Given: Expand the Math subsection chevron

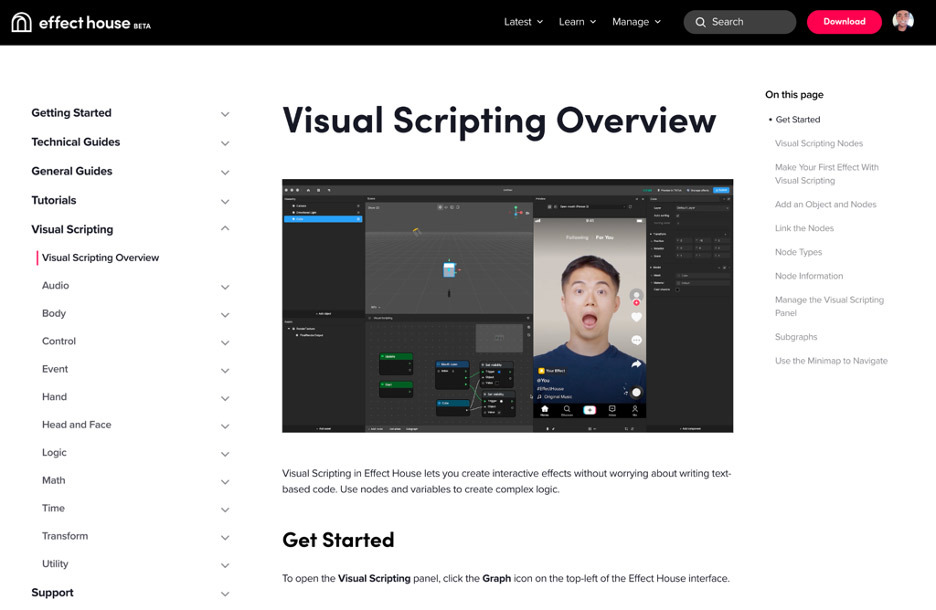Looking at the screenshot, I should [x=225, y=482].
